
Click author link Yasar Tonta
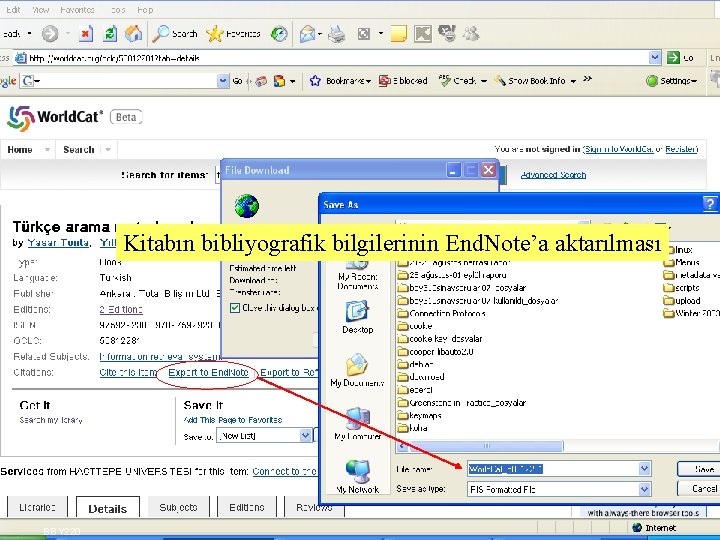tap(58, 243)
